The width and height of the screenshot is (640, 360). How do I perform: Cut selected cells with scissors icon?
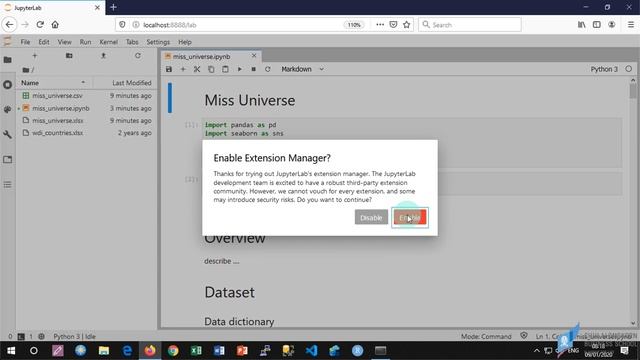pyautogui.click(x=197, y=69)
